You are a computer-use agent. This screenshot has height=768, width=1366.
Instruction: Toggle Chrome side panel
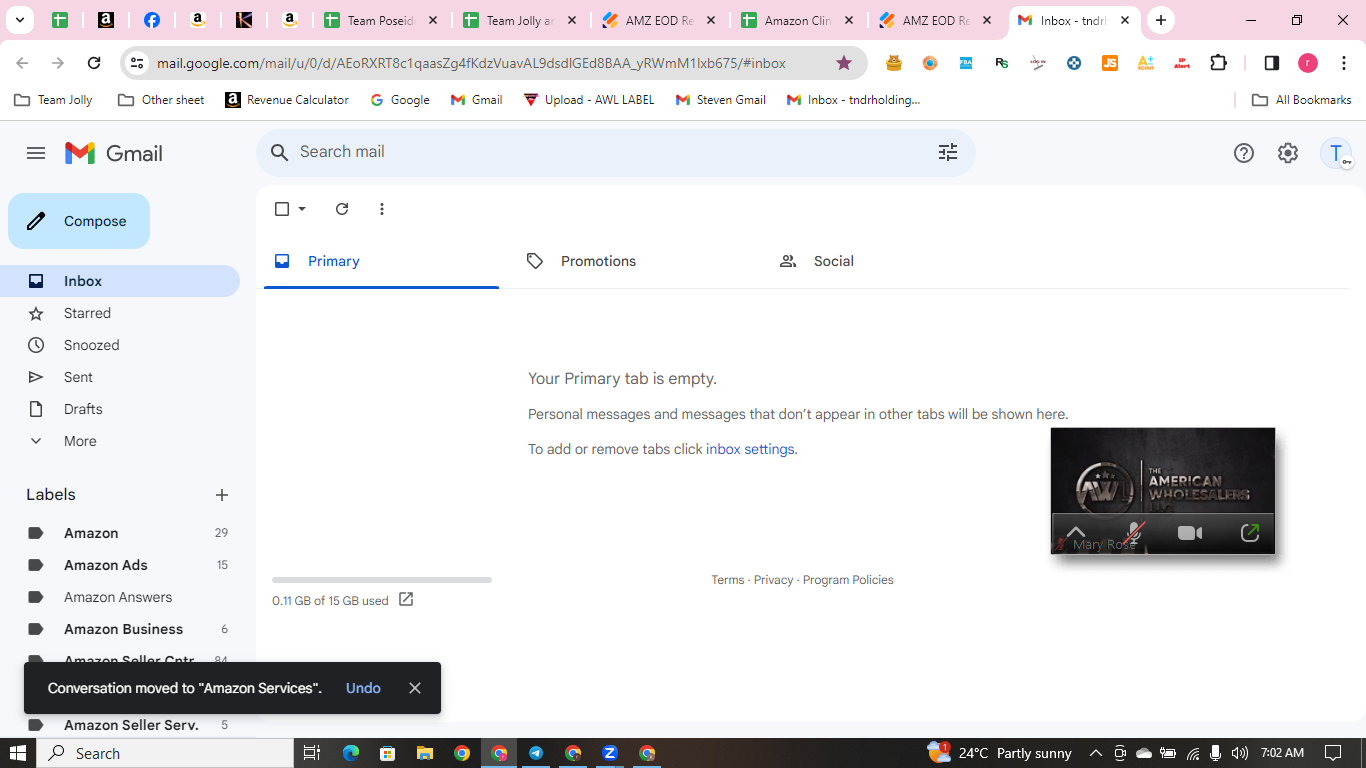1272,63
